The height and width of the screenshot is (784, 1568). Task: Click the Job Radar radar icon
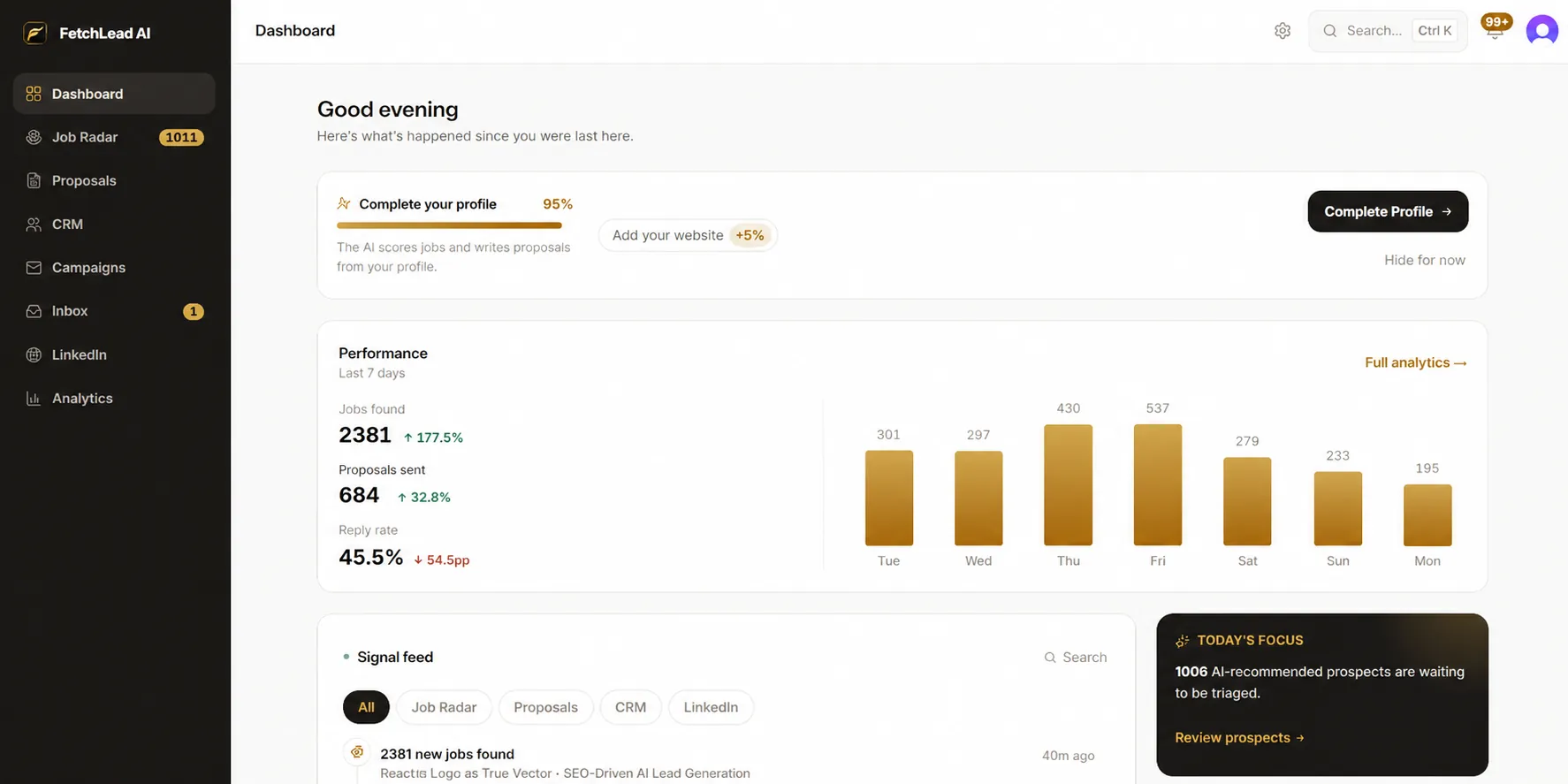(34, 137)
